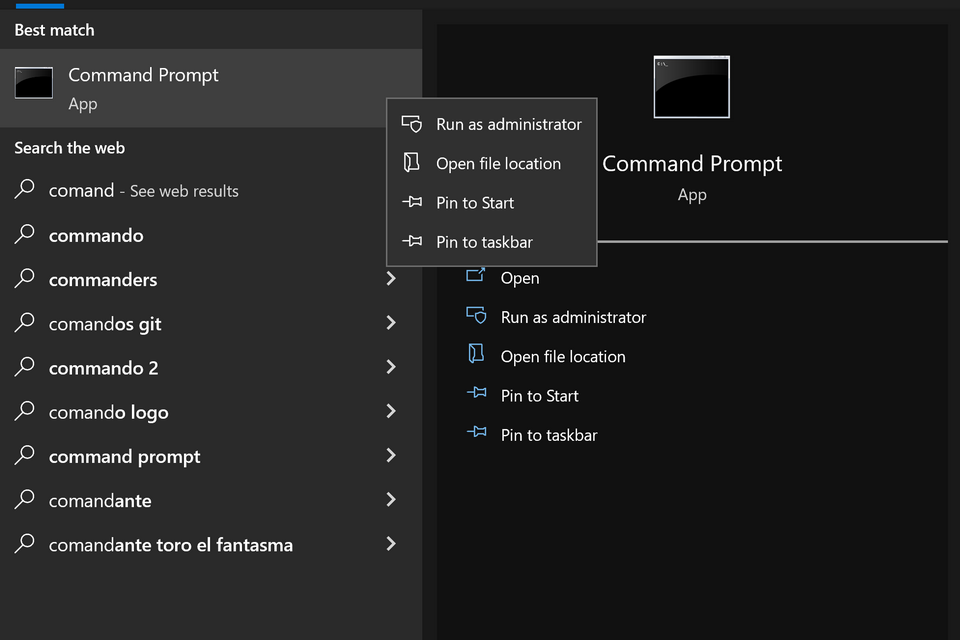The height and width of the screenshot is (640, 960).
Task: Click search magnifier icon next to commando
Action: tap(26, 235)
